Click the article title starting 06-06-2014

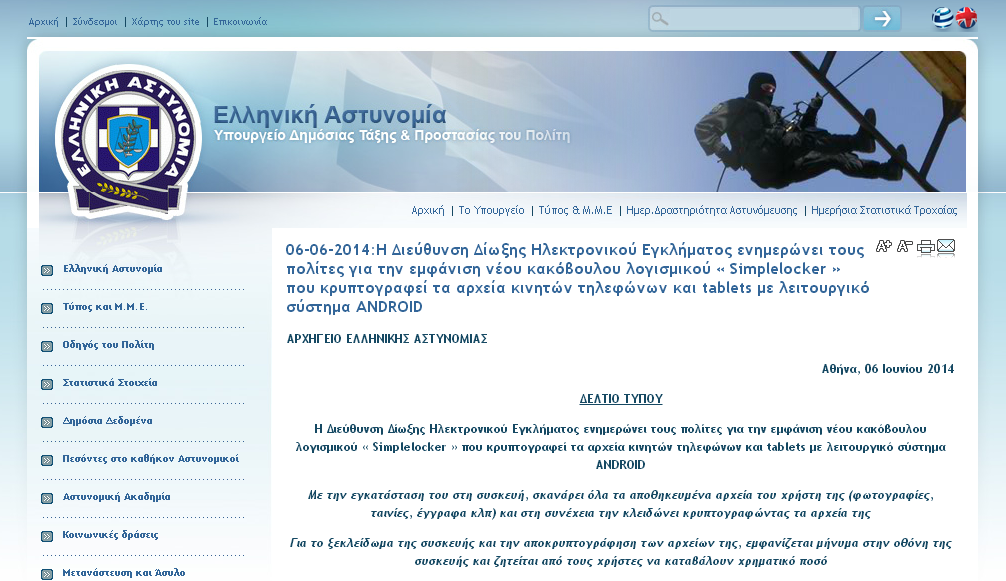[x=577, y=278]
